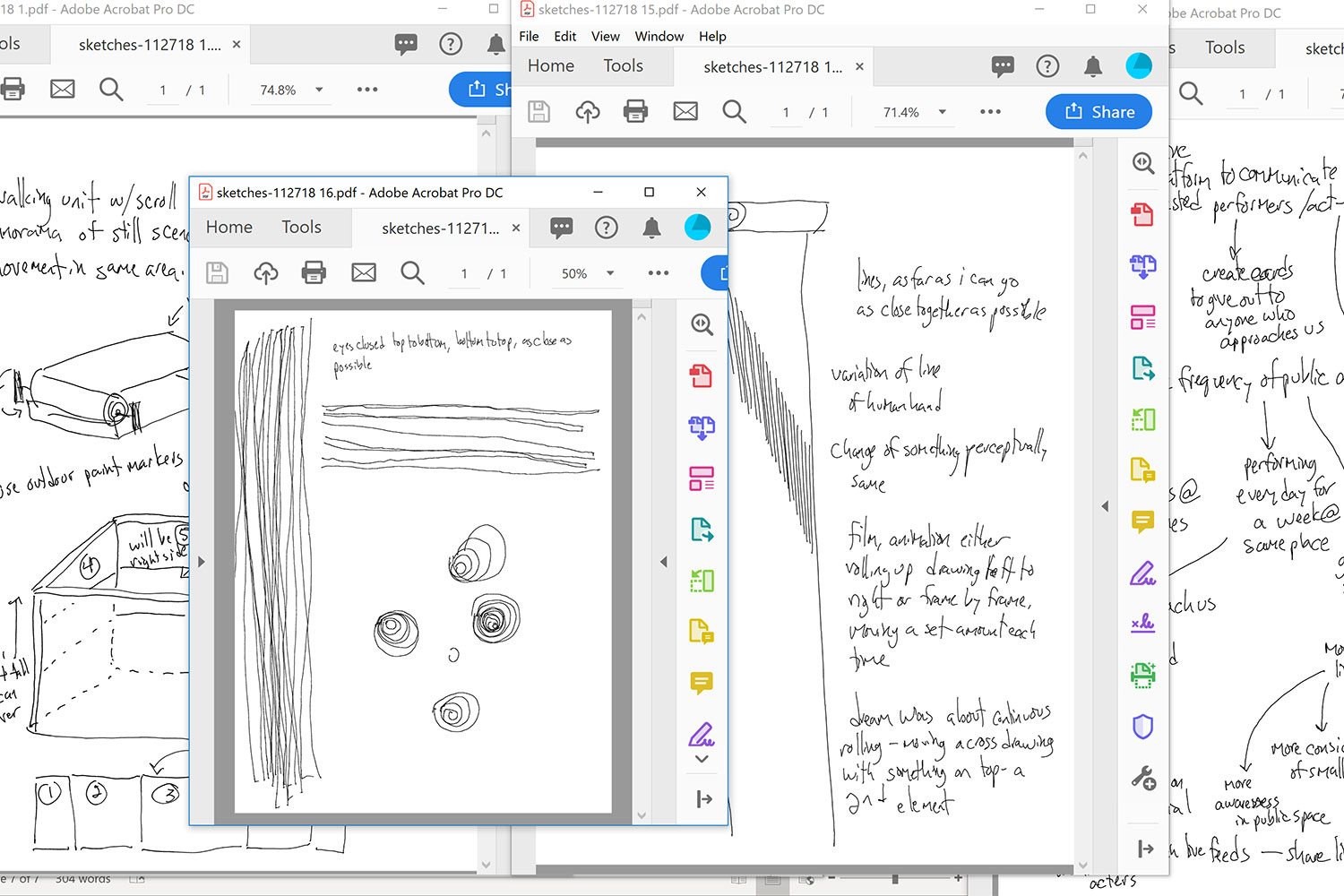Open Search tools in sketches-112718 16 window

[x=702, y=324]
